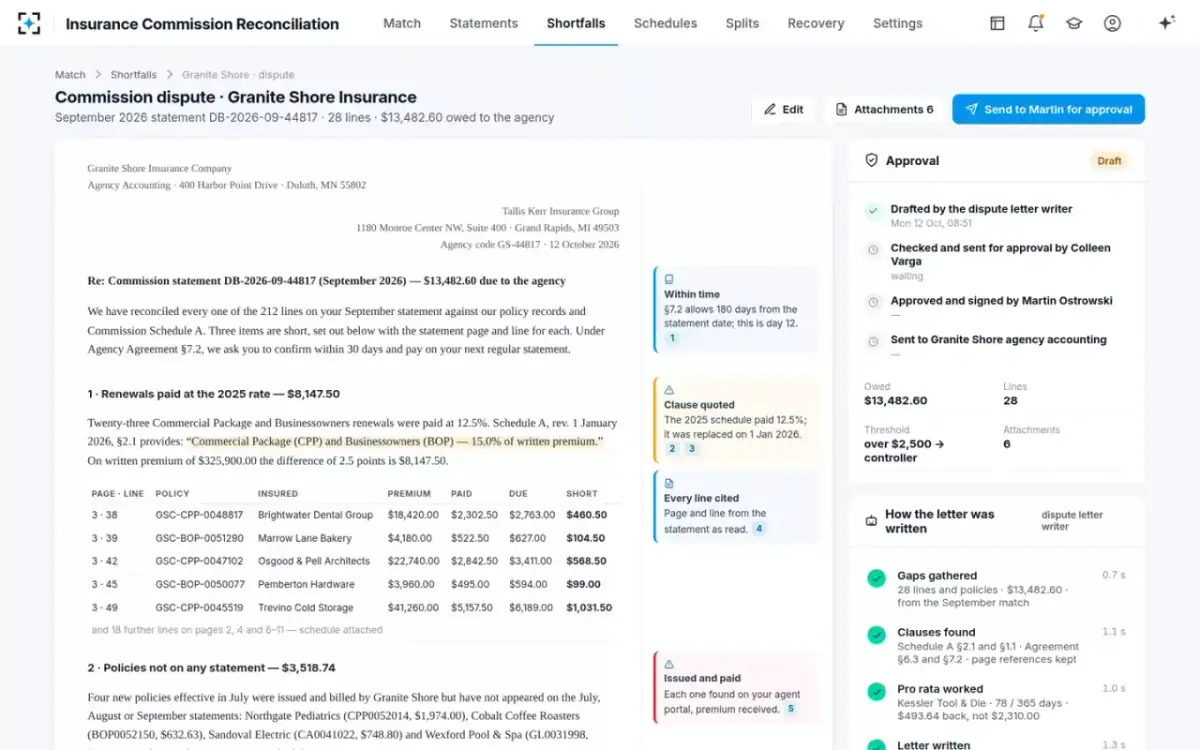Open the notifications bell
The width and height of the screenshot is (1200, 750).
click(x=1036, y=23)
